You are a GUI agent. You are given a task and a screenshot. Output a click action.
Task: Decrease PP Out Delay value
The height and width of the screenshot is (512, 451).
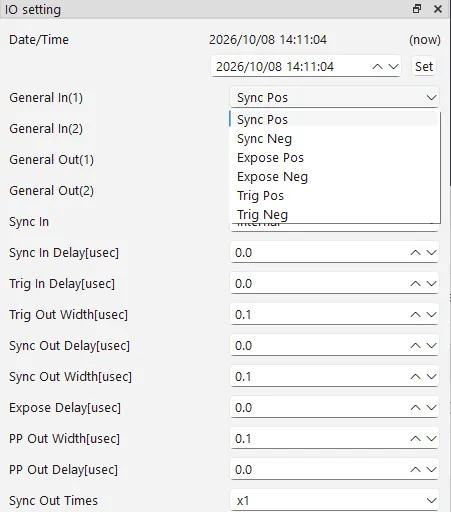pos(431,470)
